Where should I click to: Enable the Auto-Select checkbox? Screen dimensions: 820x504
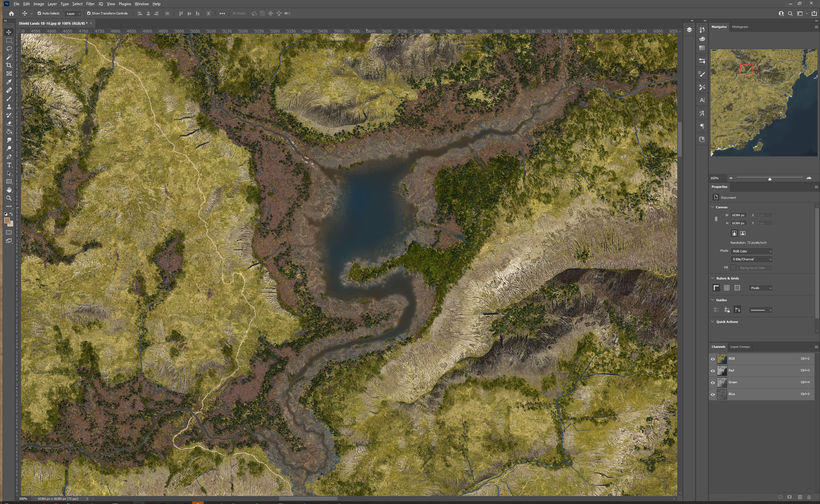(x=39, y=13)
